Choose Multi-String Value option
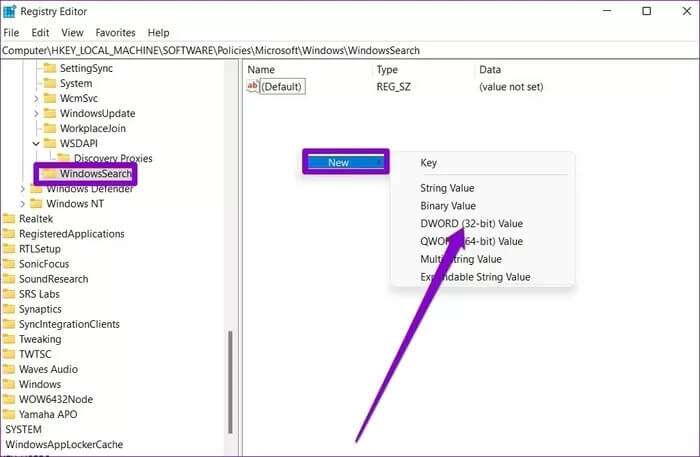Image resolution: width=700 pixels, height=457 pixels. click(461, 259)
